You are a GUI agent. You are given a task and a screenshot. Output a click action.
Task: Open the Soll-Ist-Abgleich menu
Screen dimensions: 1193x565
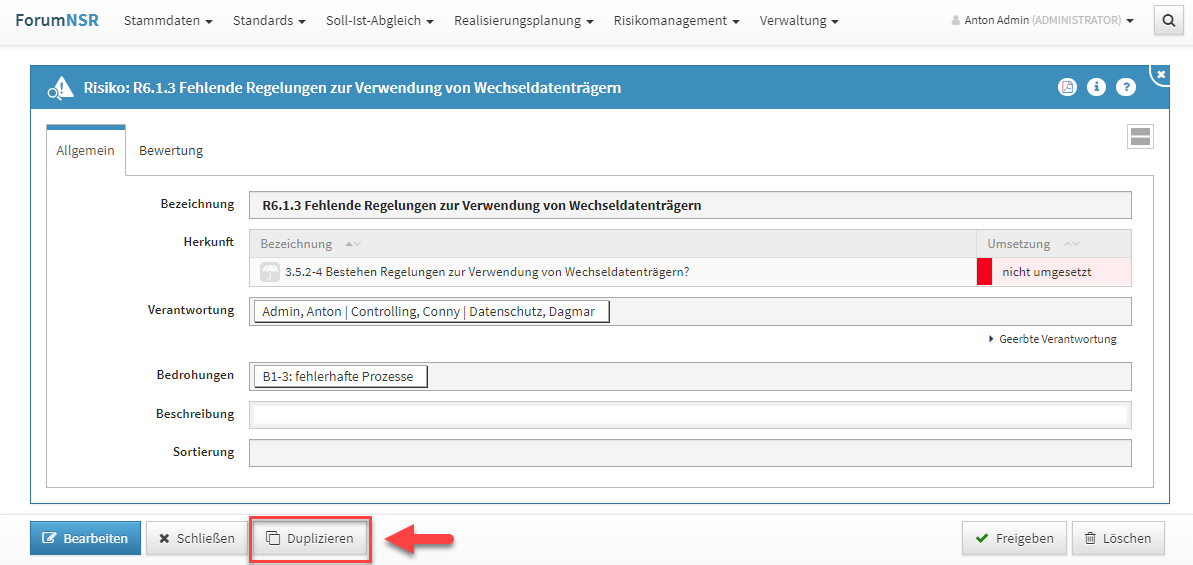pos(379,21)
